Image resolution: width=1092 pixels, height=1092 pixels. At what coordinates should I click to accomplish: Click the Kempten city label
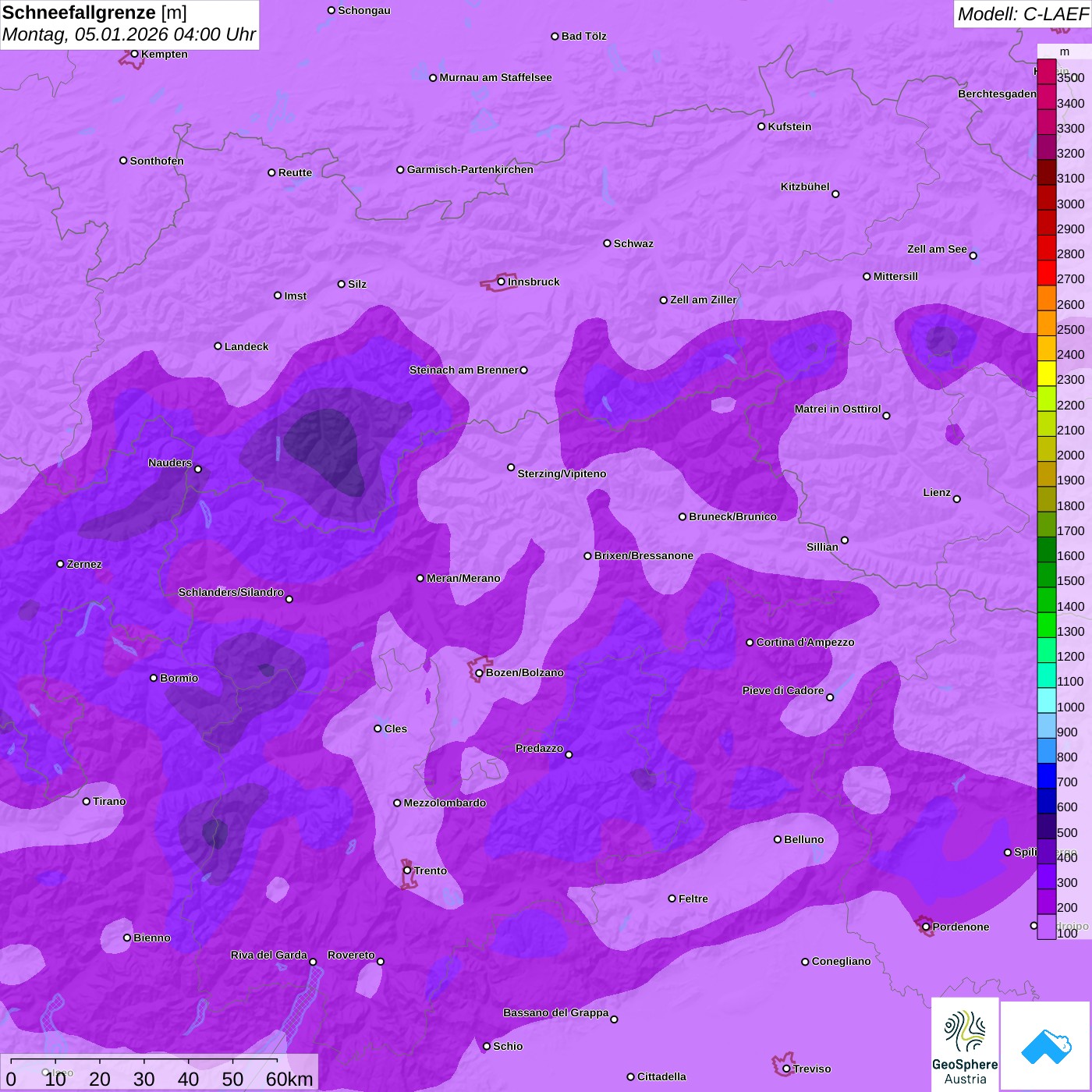[x=165, y=54]
